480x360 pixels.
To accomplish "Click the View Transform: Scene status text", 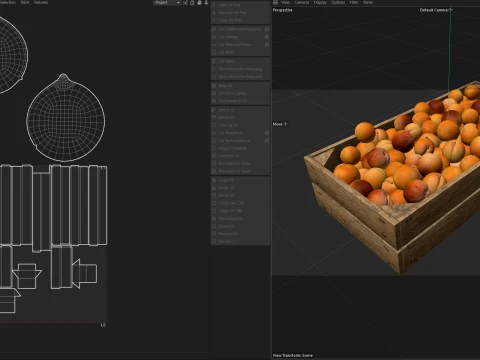I will (293, 355).
